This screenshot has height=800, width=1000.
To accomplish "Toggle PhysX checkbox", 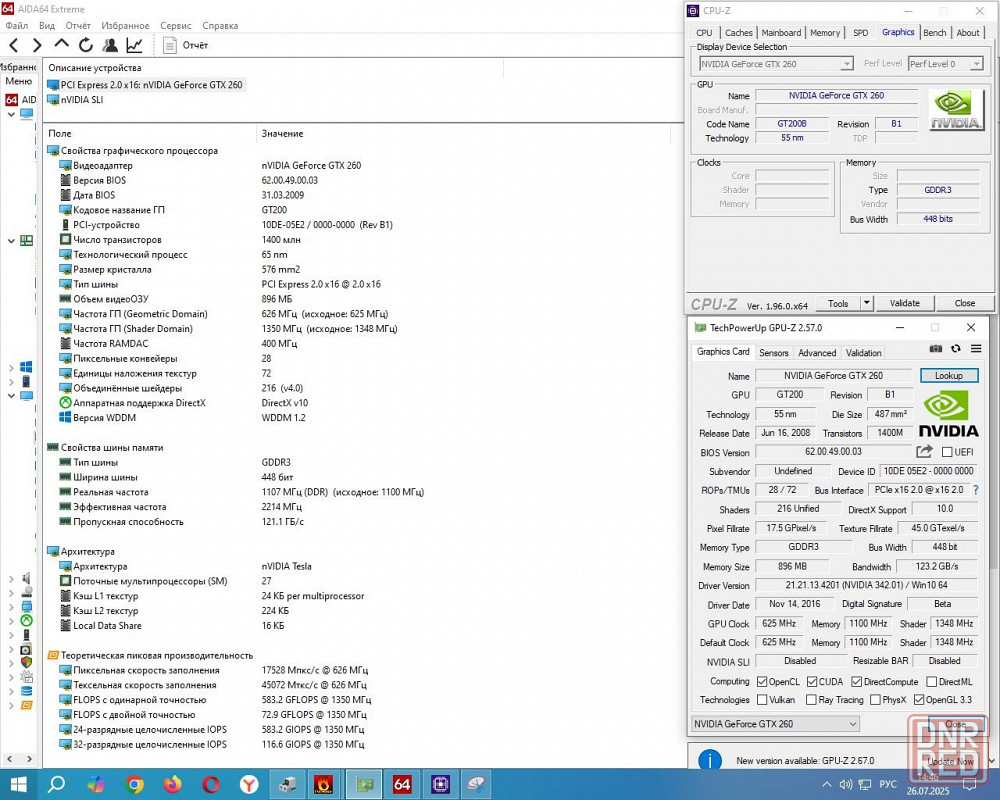I will point(876,700).
